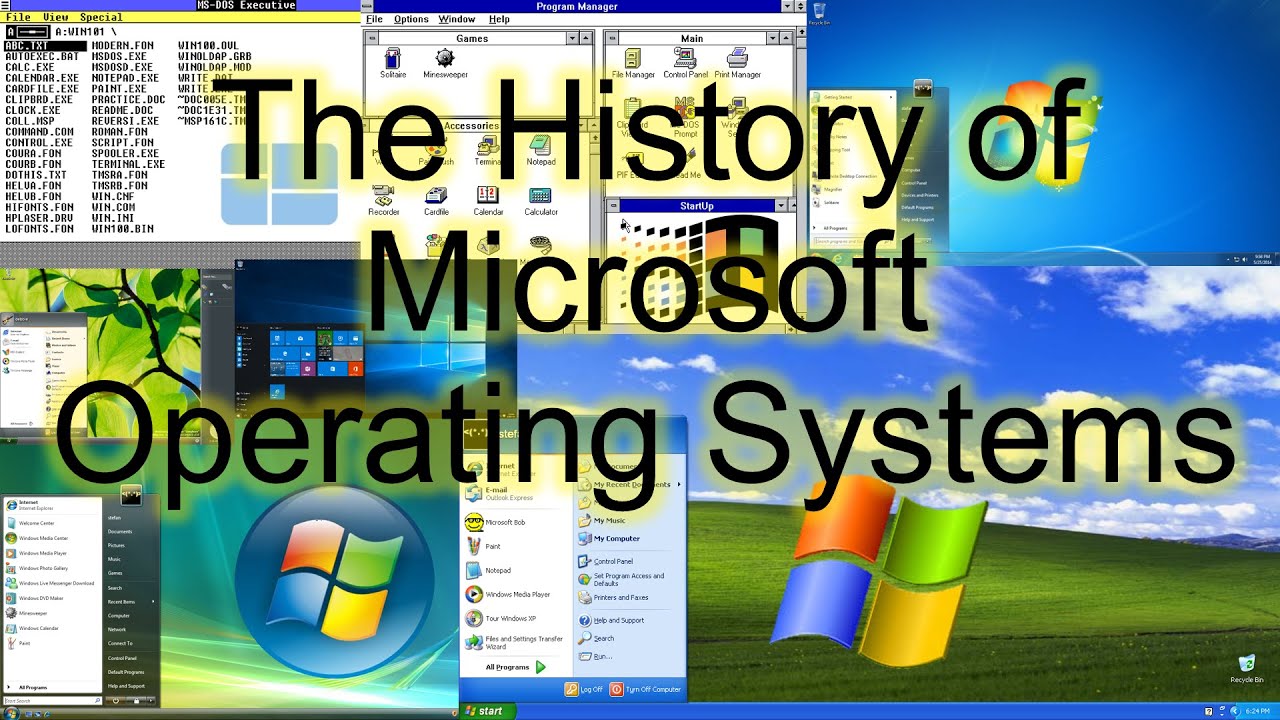Launch Notepad from the Accessories group
Viewport: 1280px width, 720px height.
pyautogui.click(x=541, y=150)
